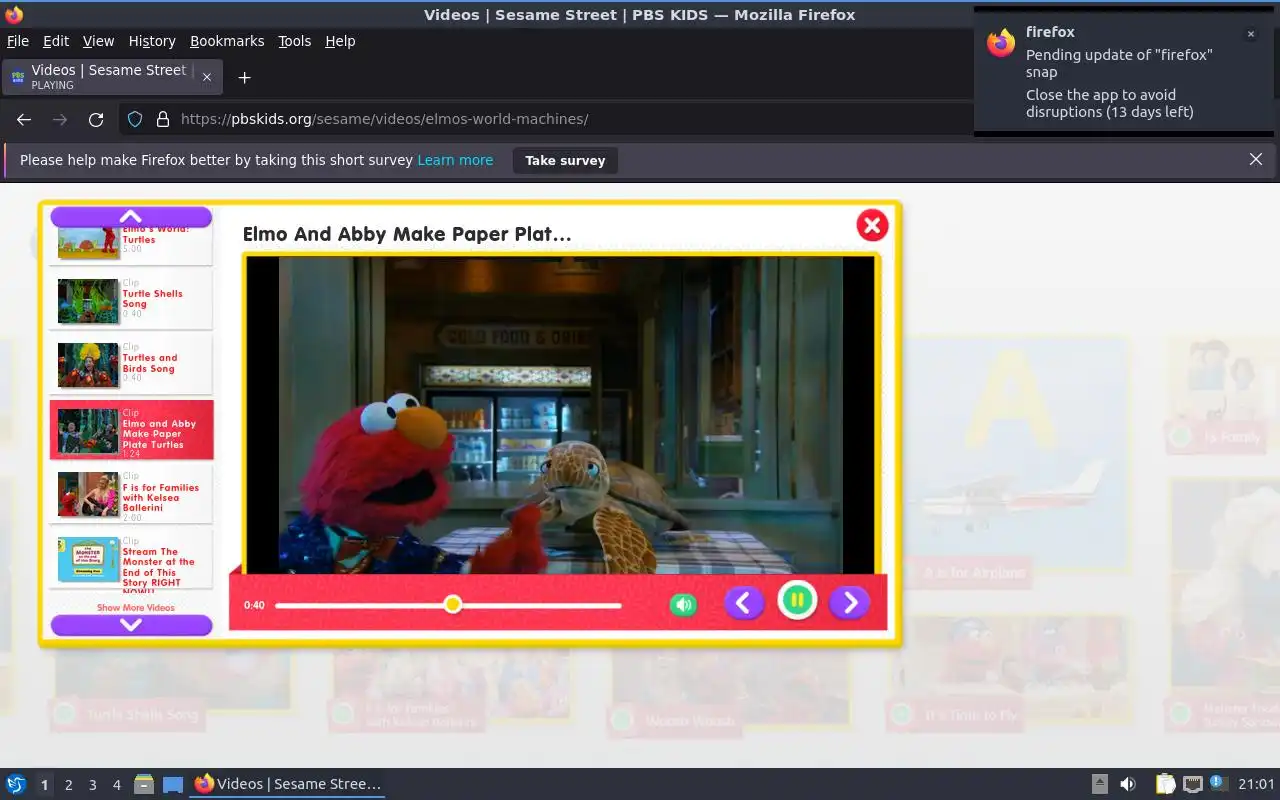Switch to workspace 1
The height and width of the screenshot is (800, 1280).
click(44, 785)
